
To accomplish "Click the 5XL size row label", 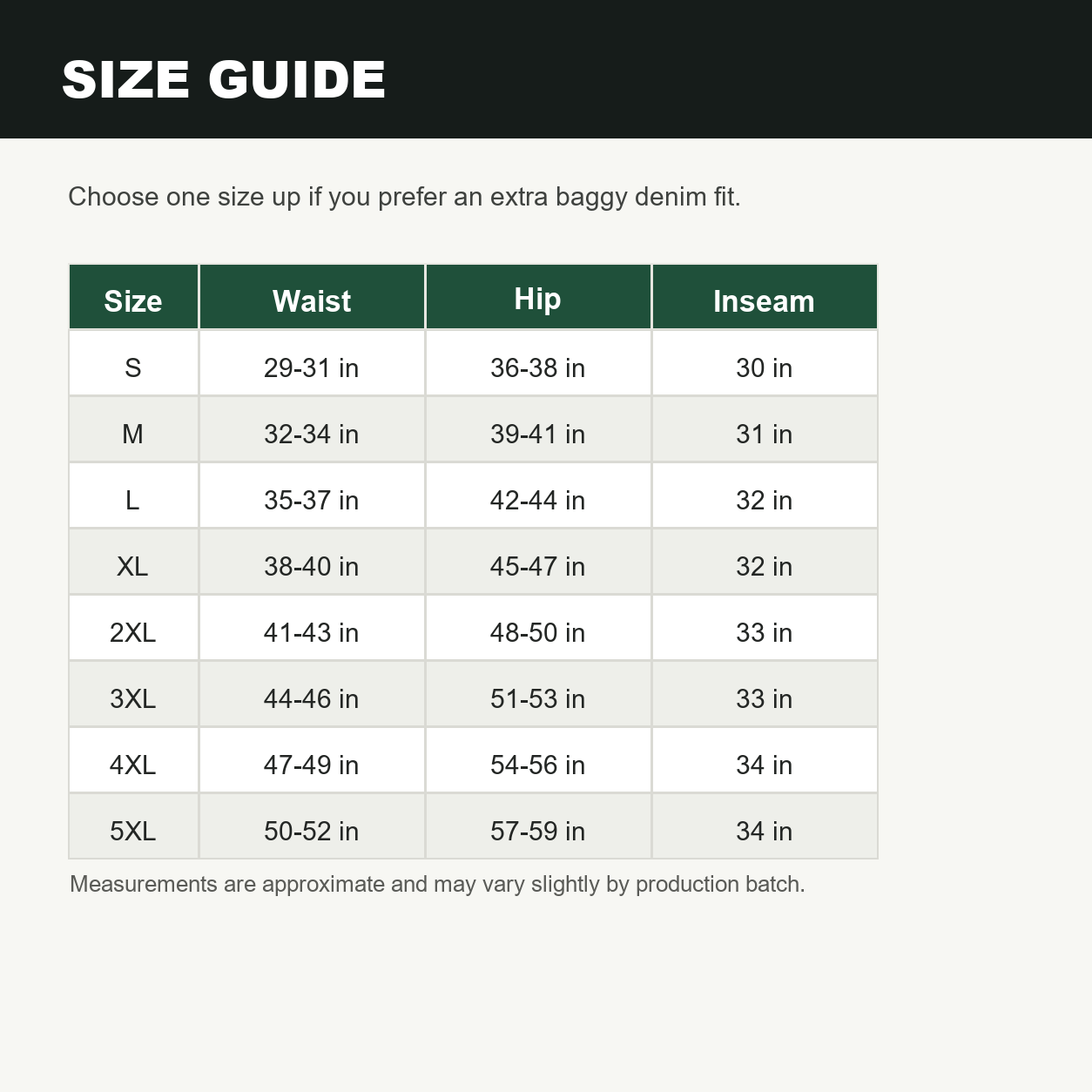I will click(133, 831).
